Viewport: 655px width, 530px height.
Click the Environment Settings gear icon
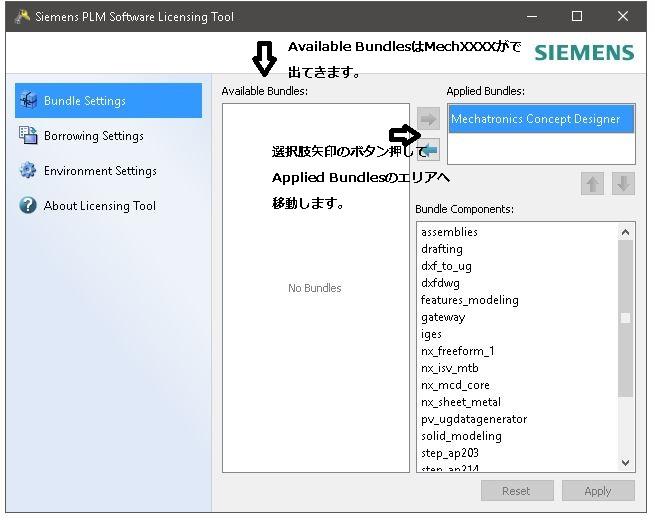coord(28,170)
